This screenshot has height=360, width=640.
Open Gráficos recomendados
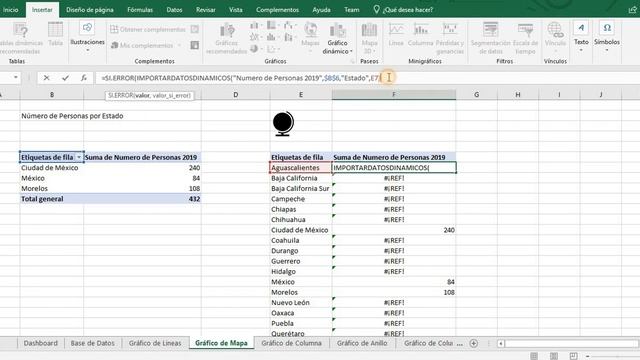click(x=227, y=38)
